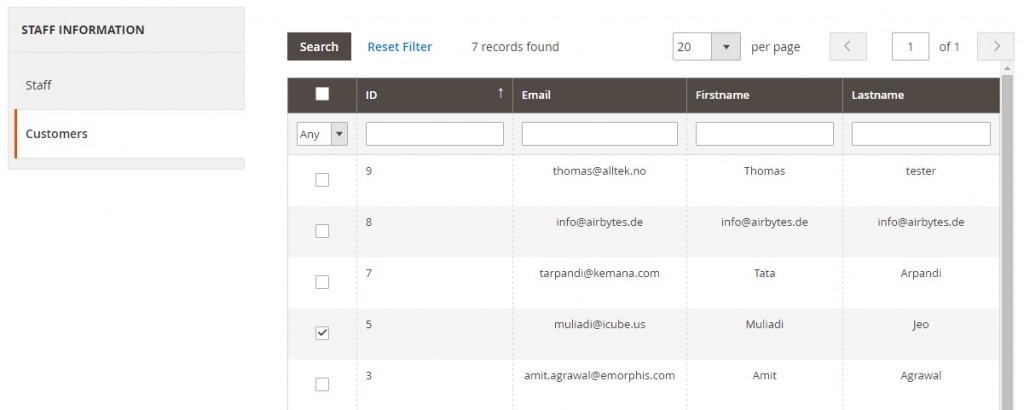Open the 20 per page dropdown
1024x410 pixels.
(707, 47)
